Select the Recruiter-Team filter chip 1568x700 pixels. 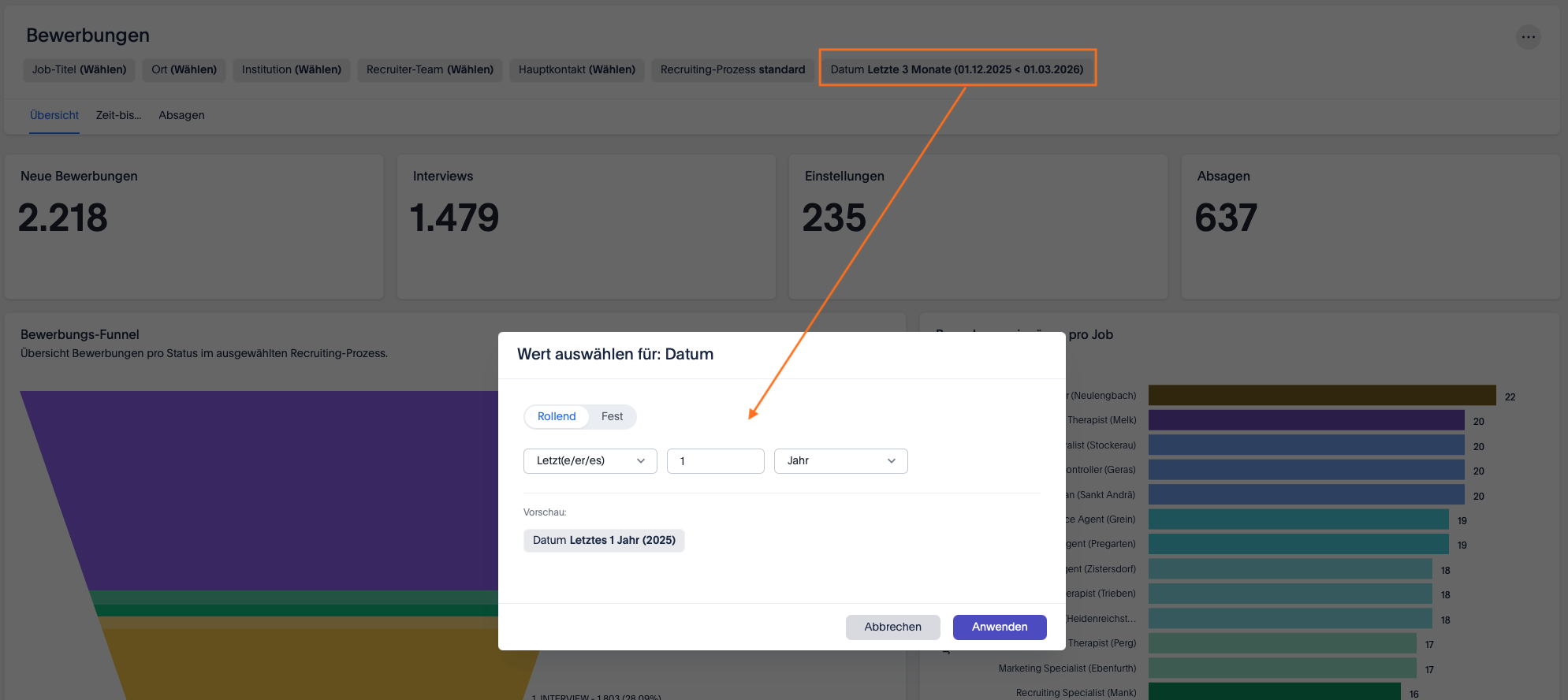click(x=430, y=69)
